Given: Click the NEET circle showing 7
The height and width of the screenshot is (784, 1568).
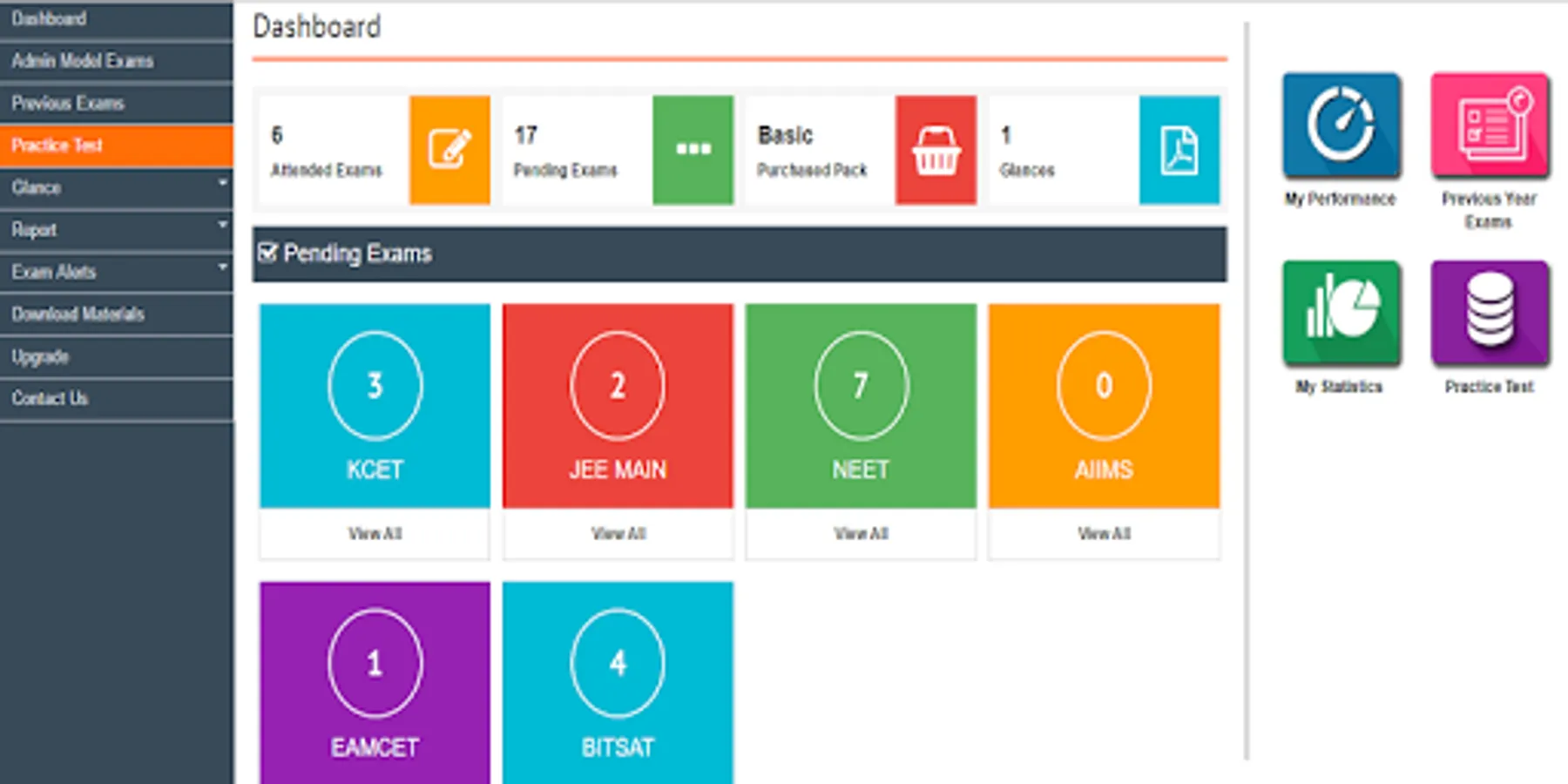Looking at the screenshot, I should click(861, 385).
